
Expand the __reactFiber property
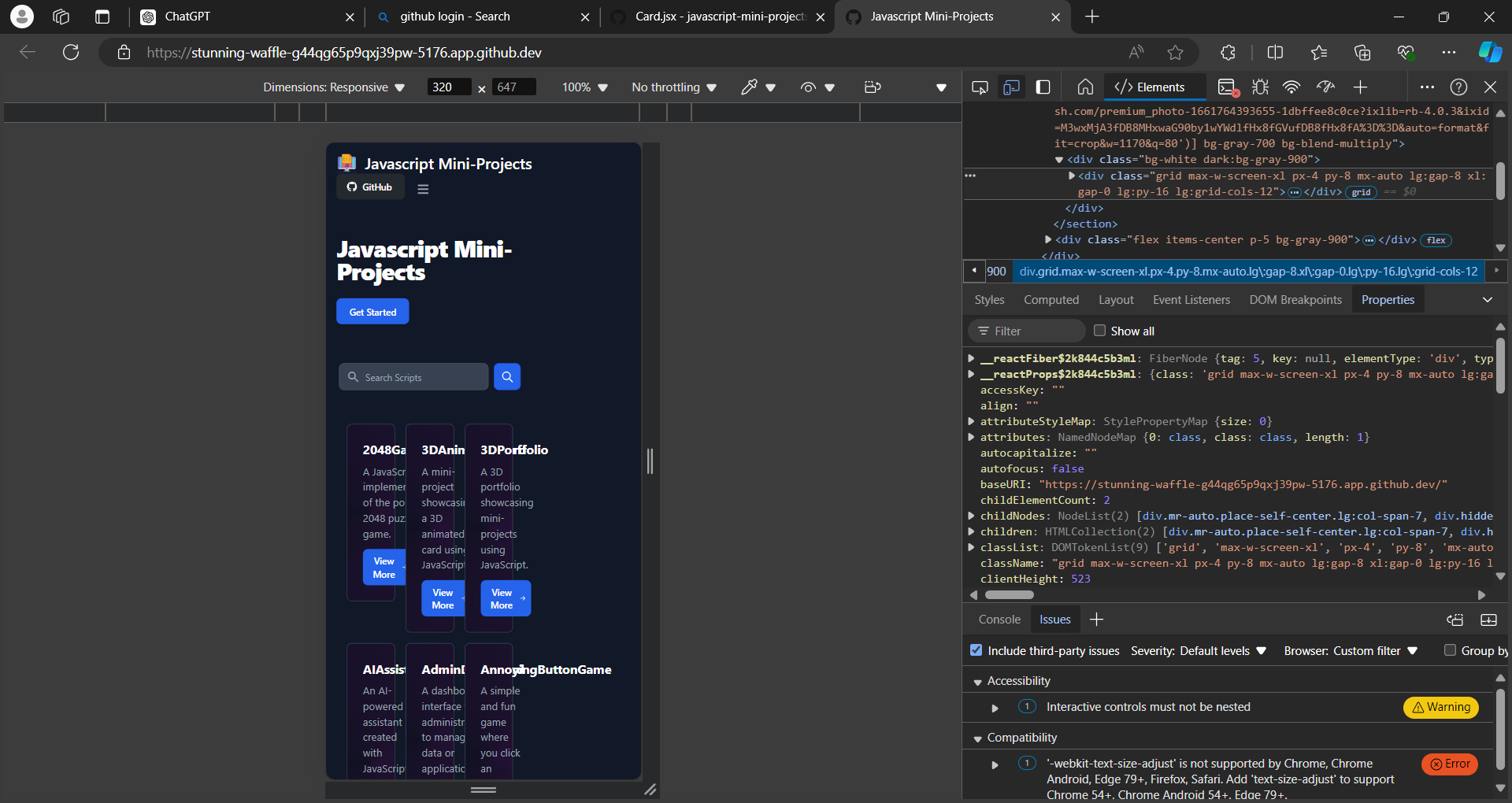(x=972, y=358)
